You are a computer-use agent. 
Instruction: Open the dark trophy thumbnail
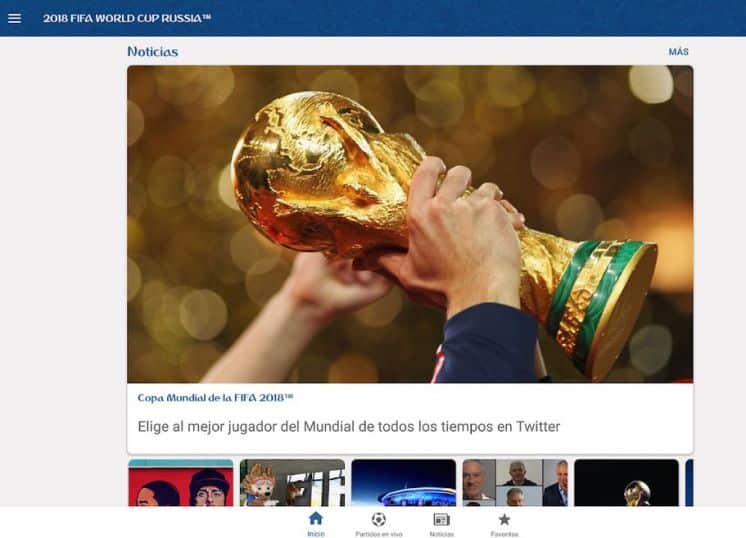click(x=627, y=482)
